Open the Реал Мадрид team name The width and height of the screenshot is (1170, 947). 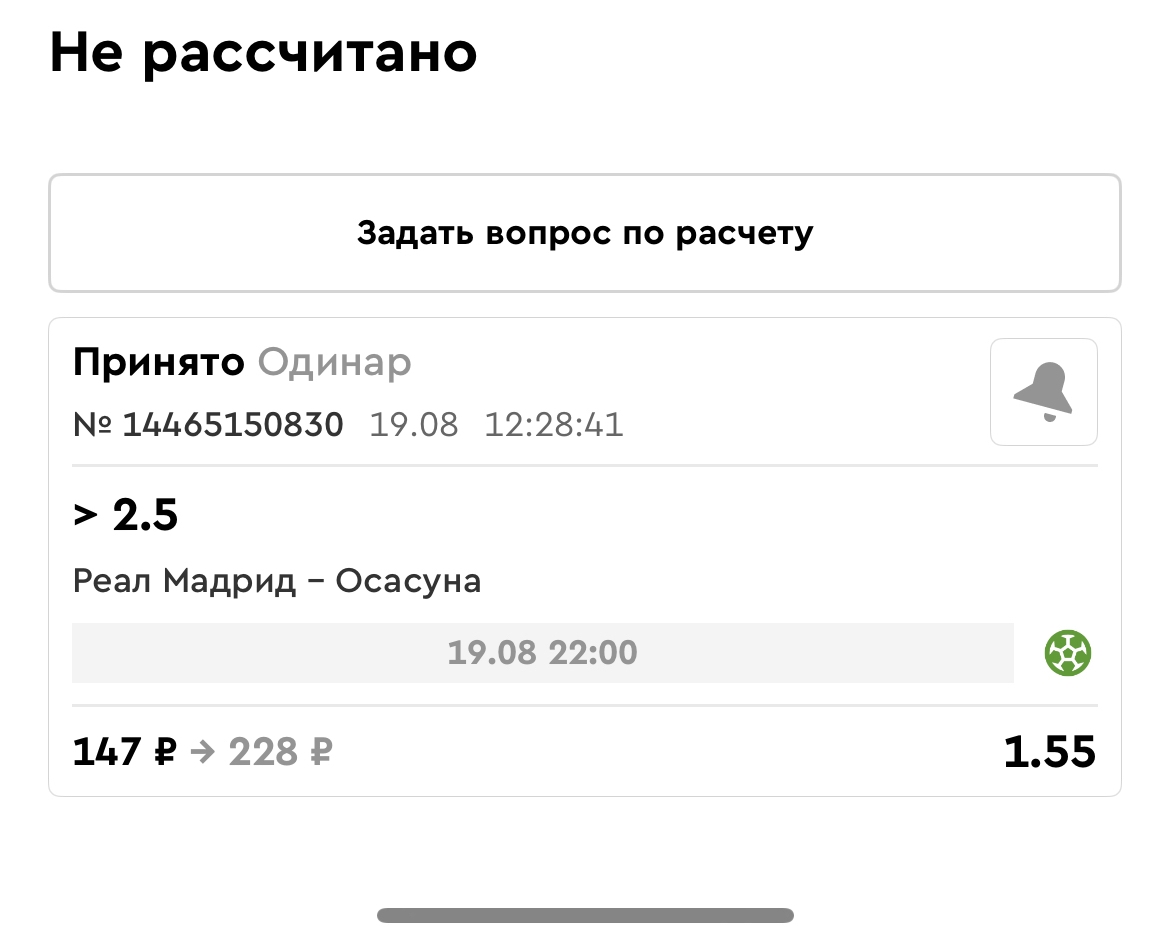184,580
